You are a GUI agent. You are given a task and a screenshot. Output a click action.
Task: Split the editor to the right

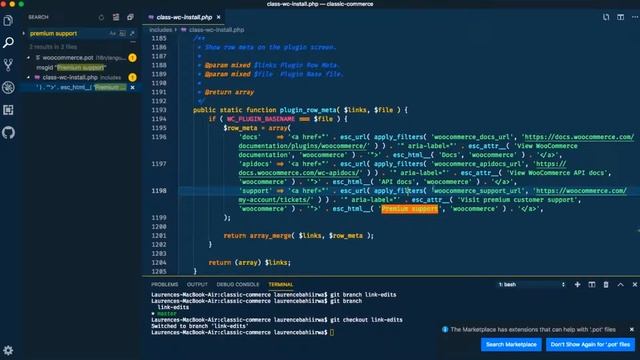[x=620, y=17]
